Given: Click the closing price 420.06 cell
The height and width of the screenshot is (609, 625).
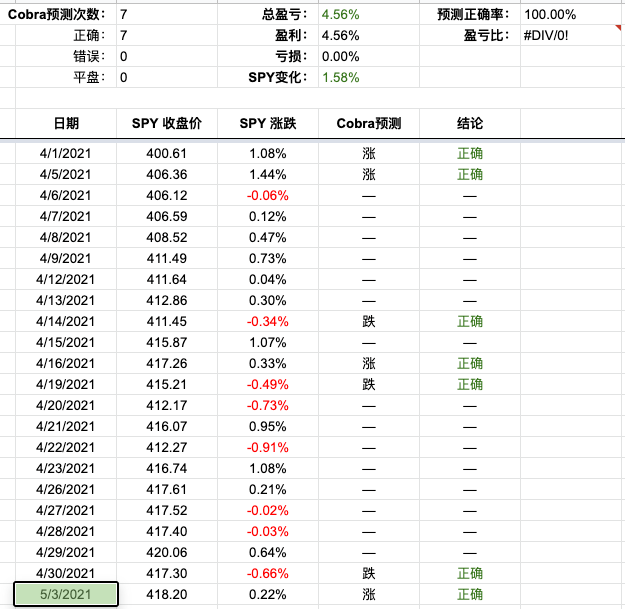Looking at the screenshot, I should tap(166, 552).
